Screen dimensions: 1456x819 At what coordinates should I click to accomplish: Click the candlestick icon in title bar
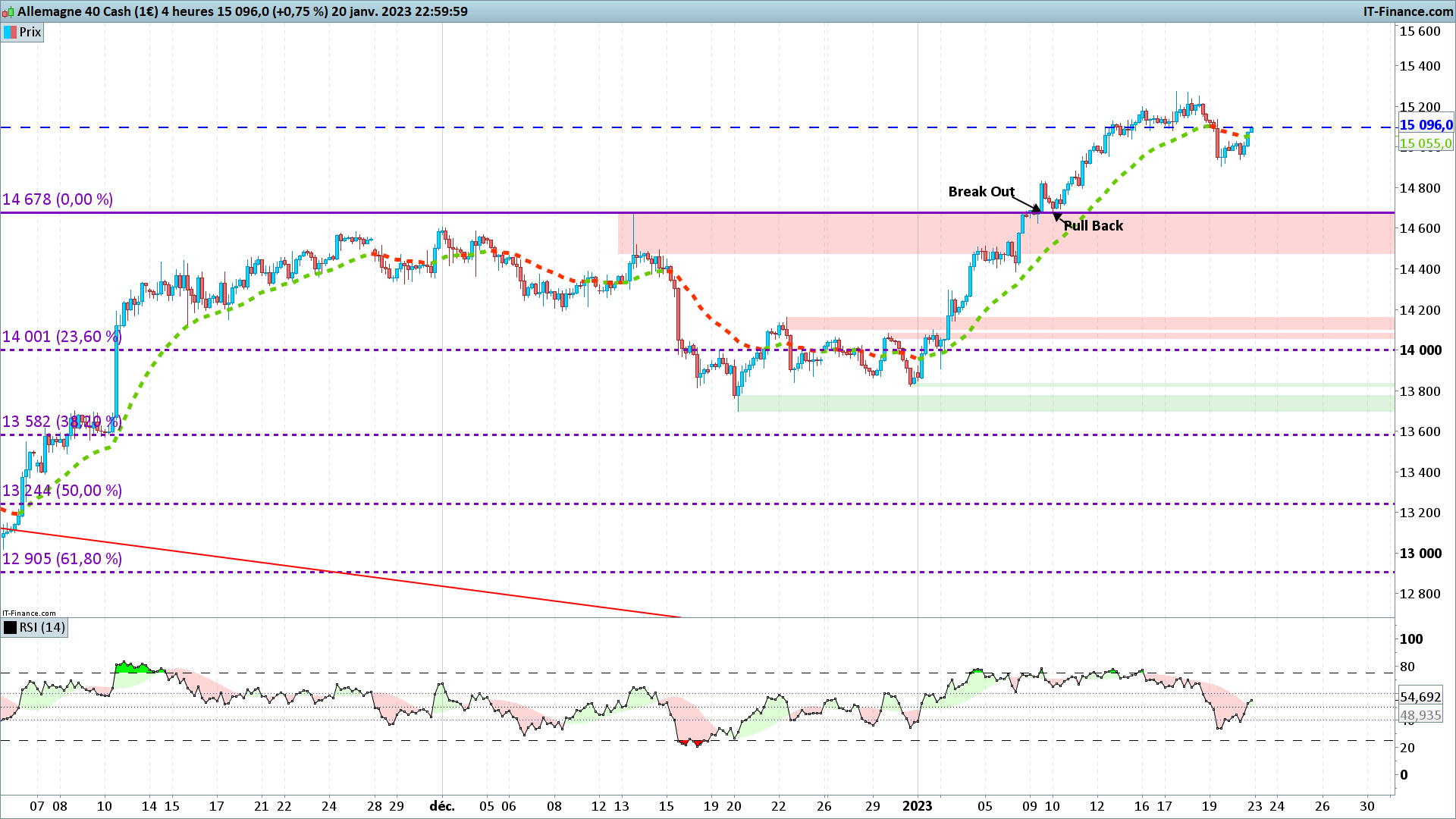click(x=9, y=11)
